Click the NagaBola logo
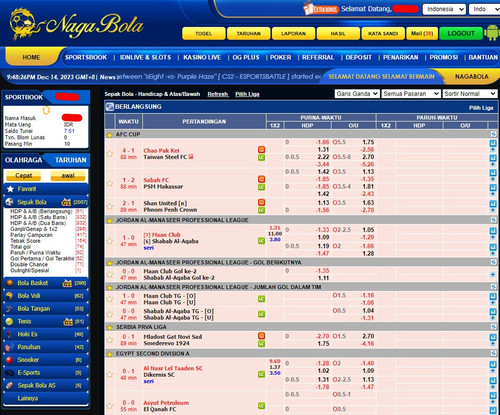500x415 pixels. (77, 24)
